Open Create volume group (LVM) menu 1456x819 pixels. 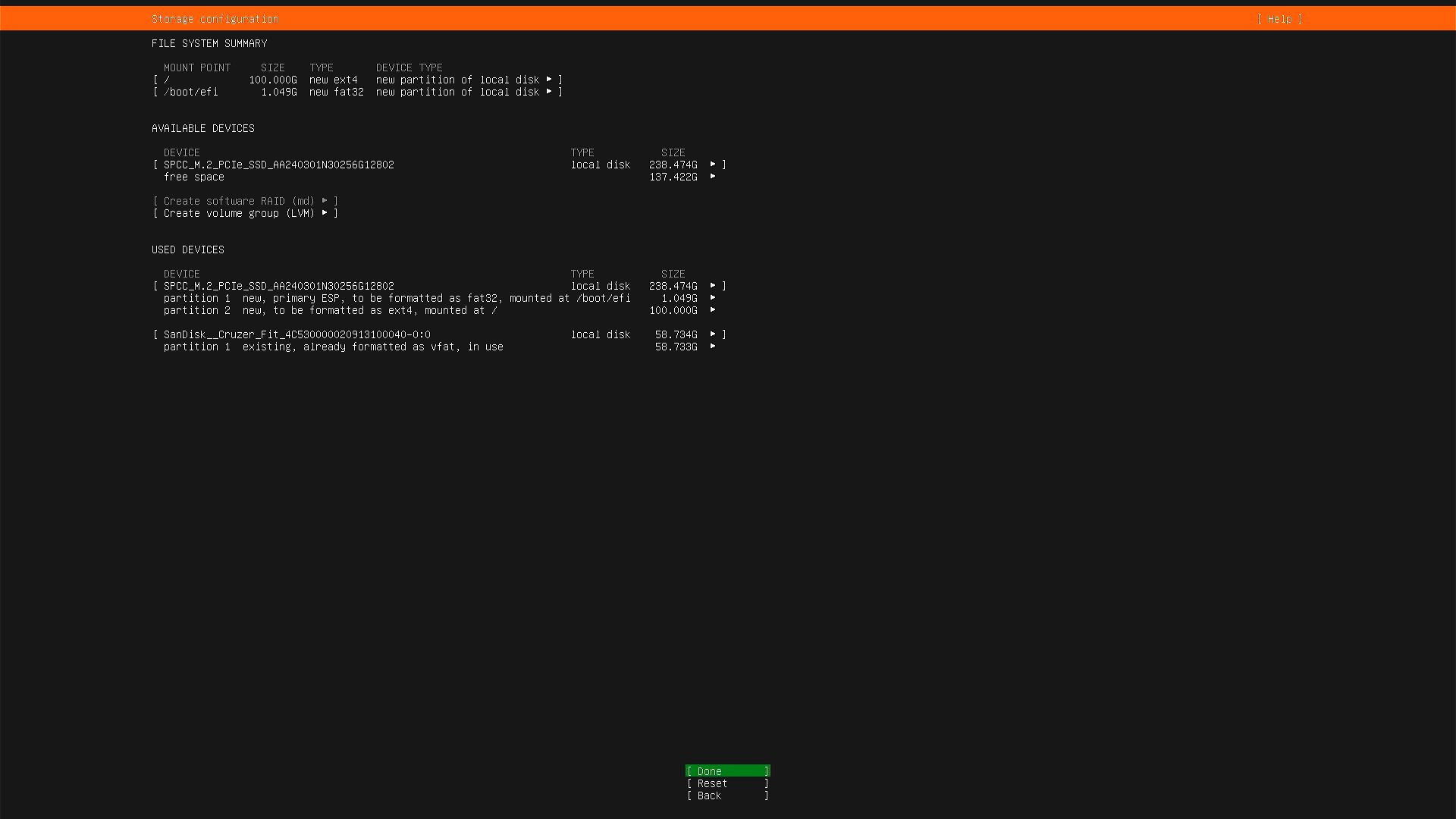[246, 213]
